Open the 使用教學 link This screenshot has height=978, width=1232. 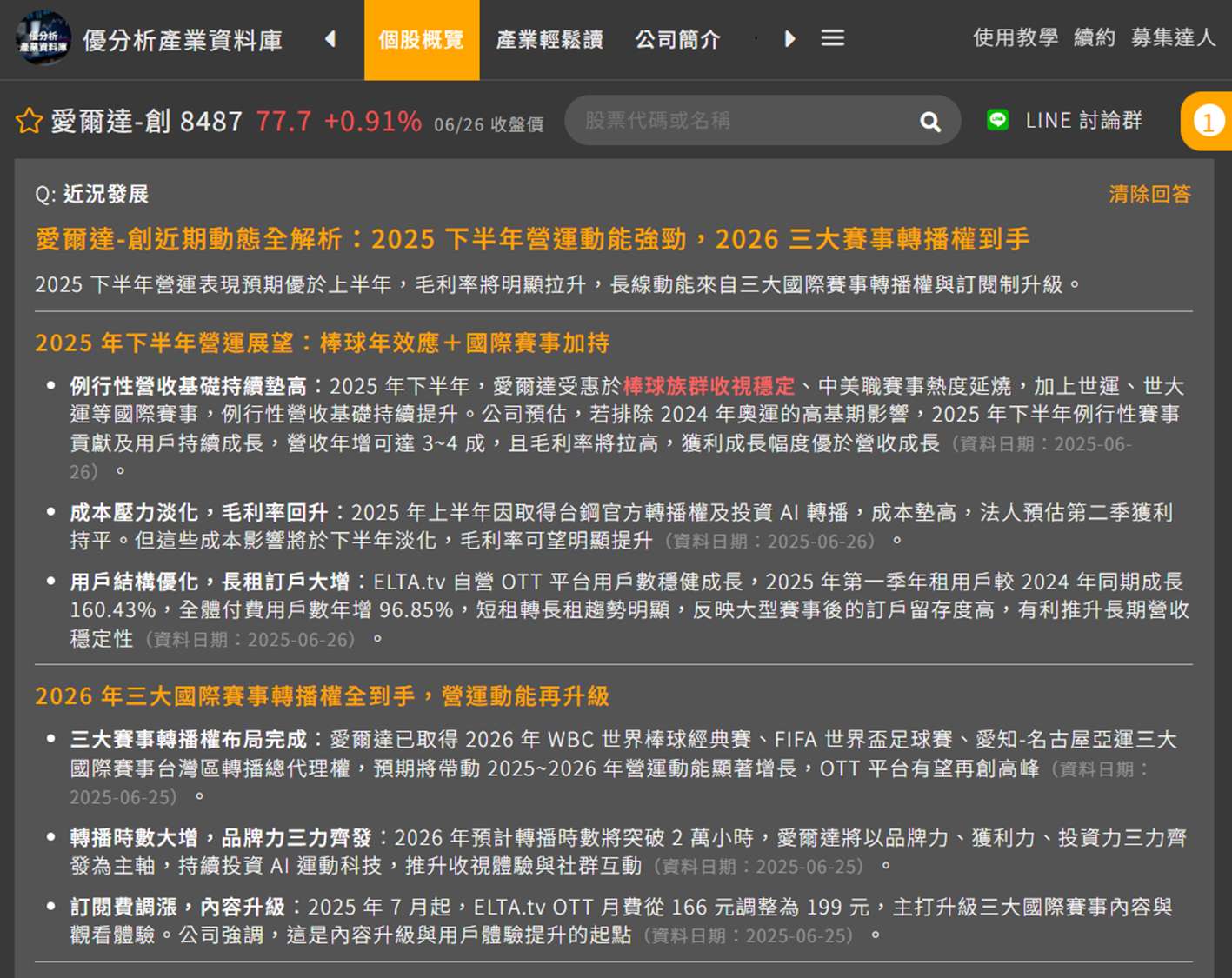pyautogui.click(x=1016, y=37)
